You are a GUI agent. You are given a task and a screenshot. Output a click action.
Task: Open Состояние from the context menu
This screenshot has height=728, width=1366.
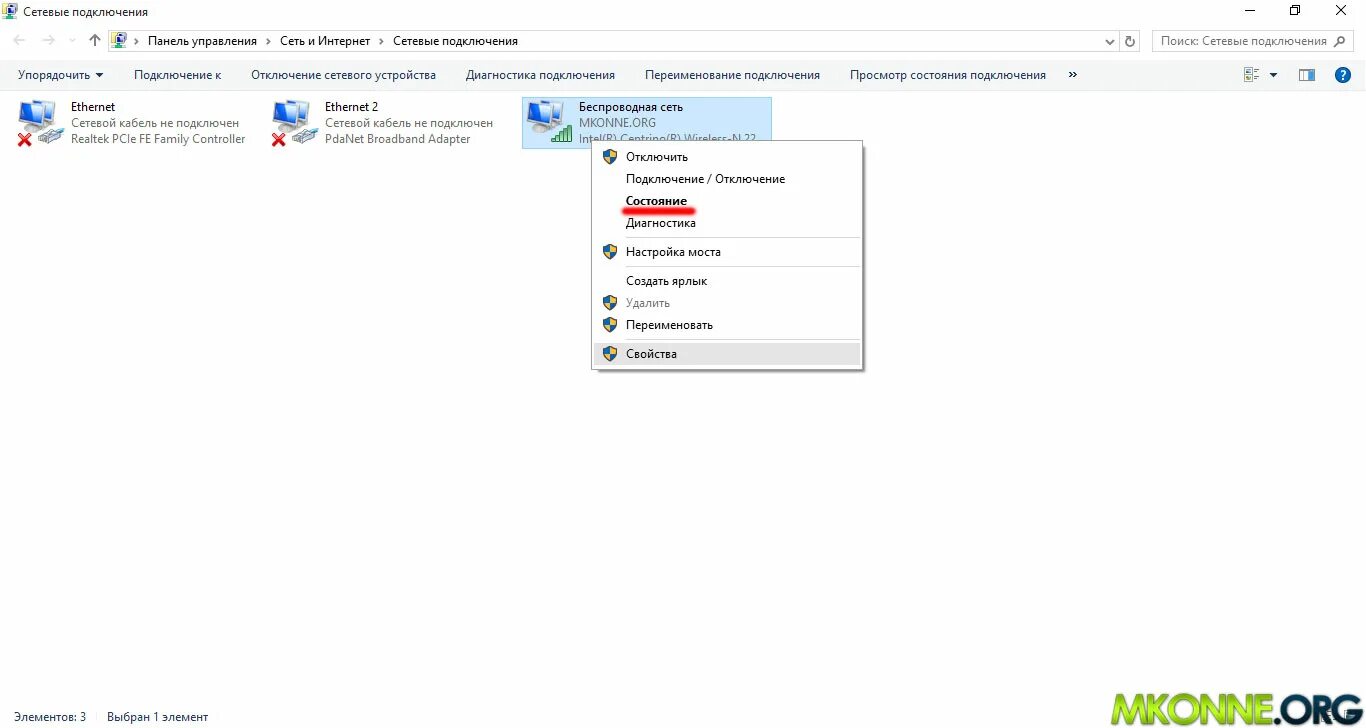pyautogui.click(x=727, y=201)
